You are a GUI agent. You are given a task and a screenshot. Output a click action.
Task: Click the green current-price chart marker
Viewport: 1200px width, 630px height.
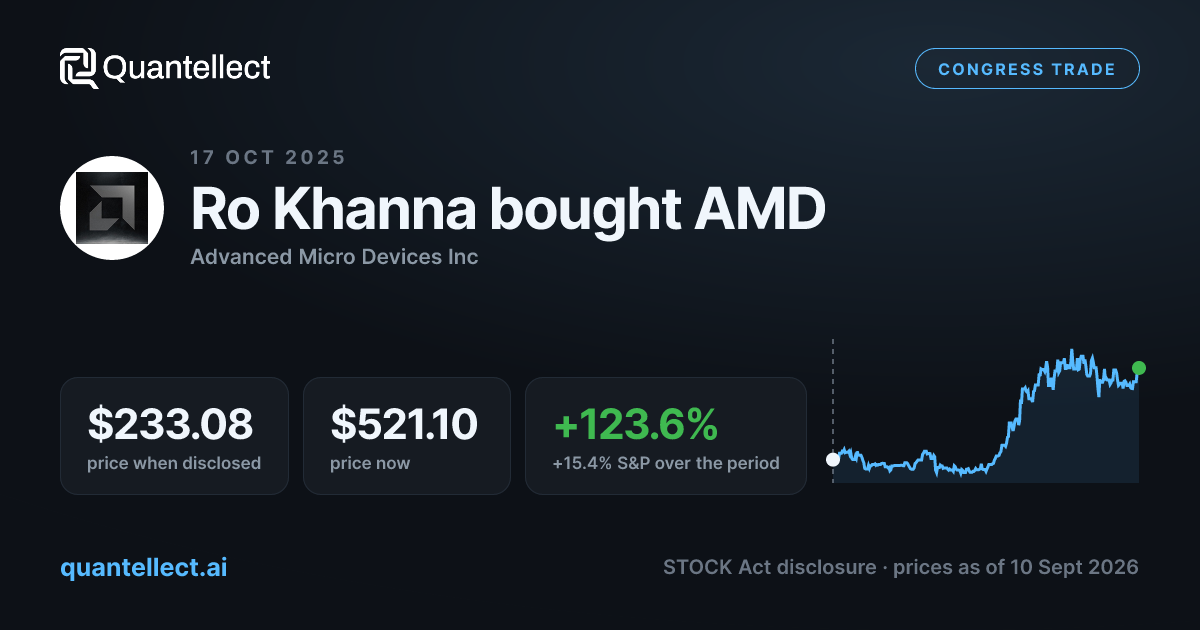tap(1138, 368)
